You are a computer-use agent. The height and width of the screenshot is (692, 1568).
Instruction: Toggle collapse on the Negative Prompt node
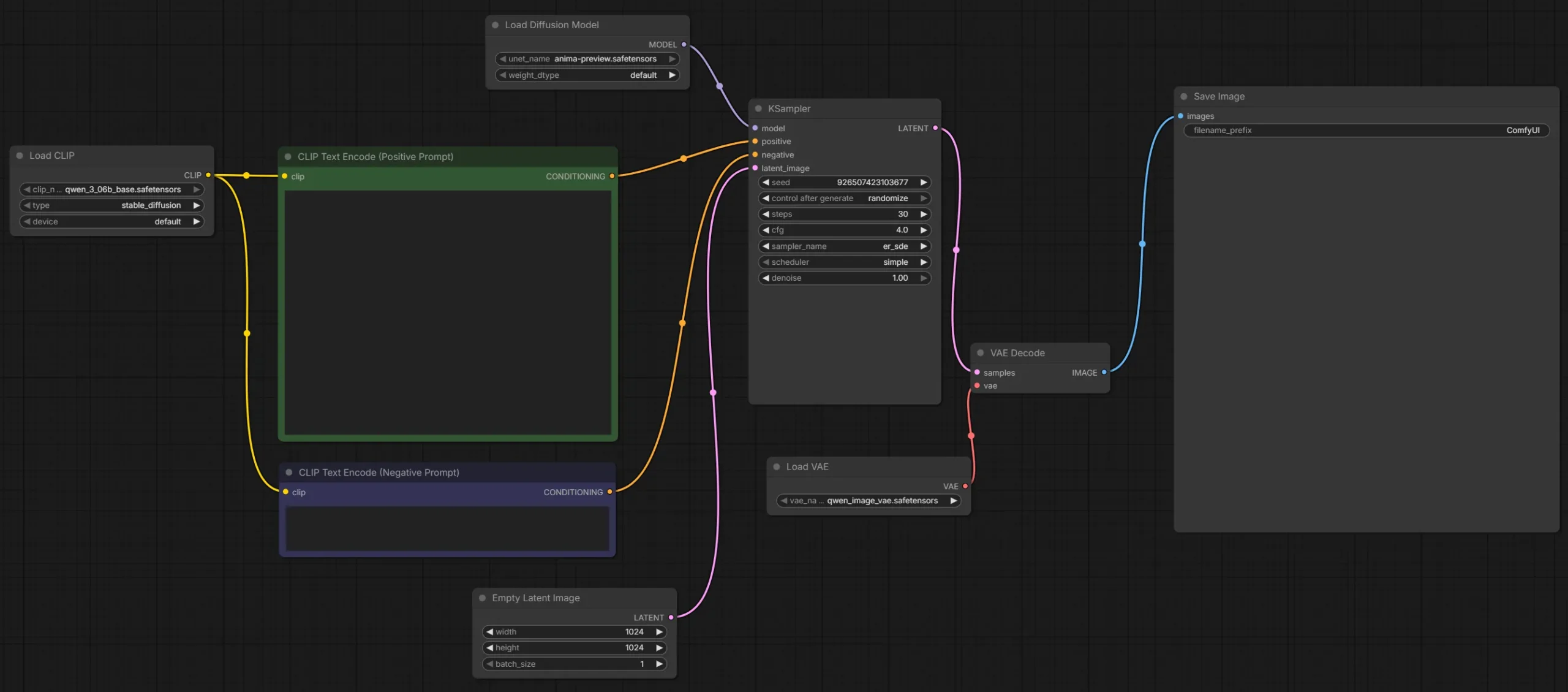point(288,473)
